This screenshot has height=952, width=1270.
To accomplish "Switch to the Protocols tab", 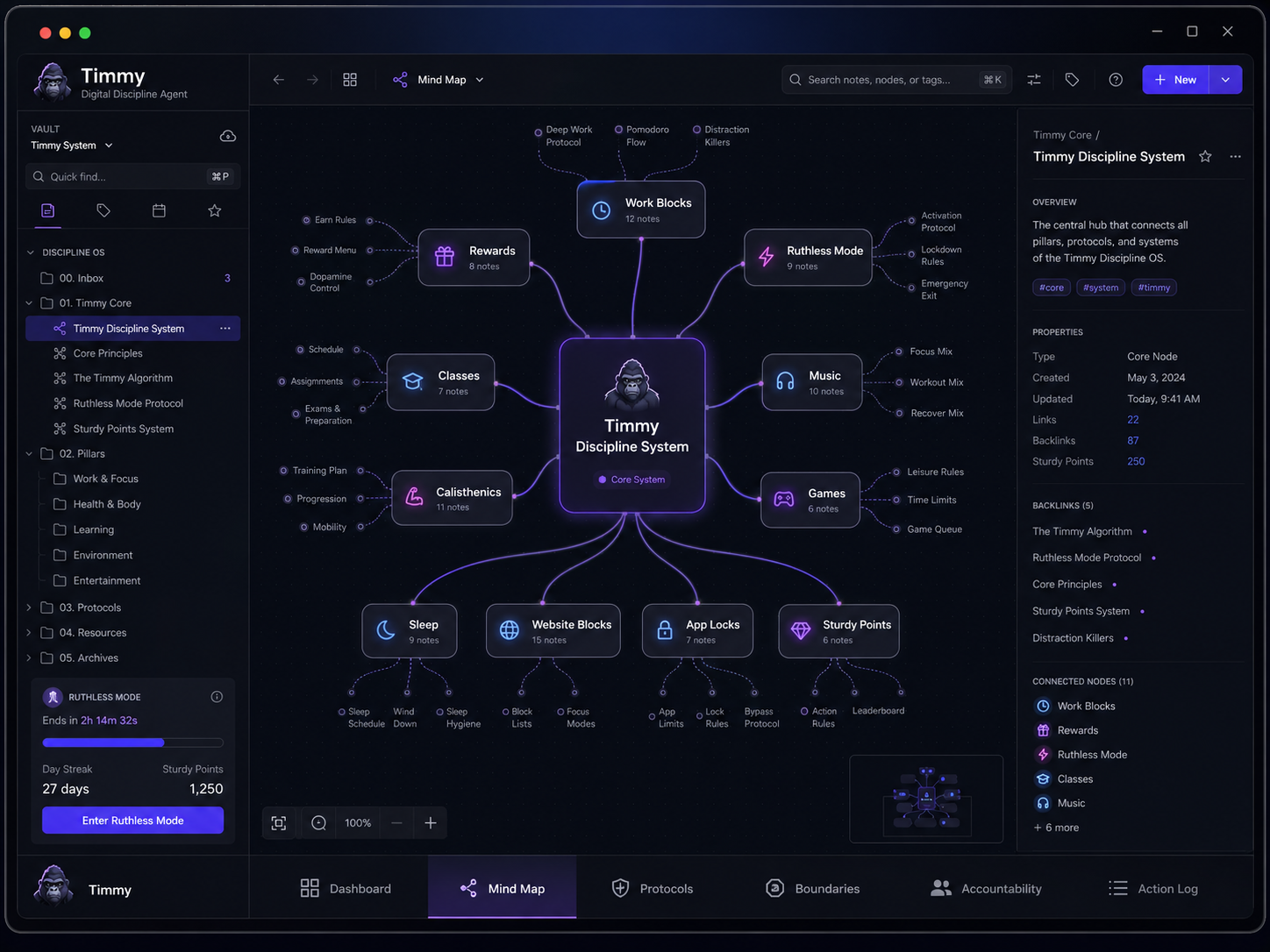I will (652, 889).
